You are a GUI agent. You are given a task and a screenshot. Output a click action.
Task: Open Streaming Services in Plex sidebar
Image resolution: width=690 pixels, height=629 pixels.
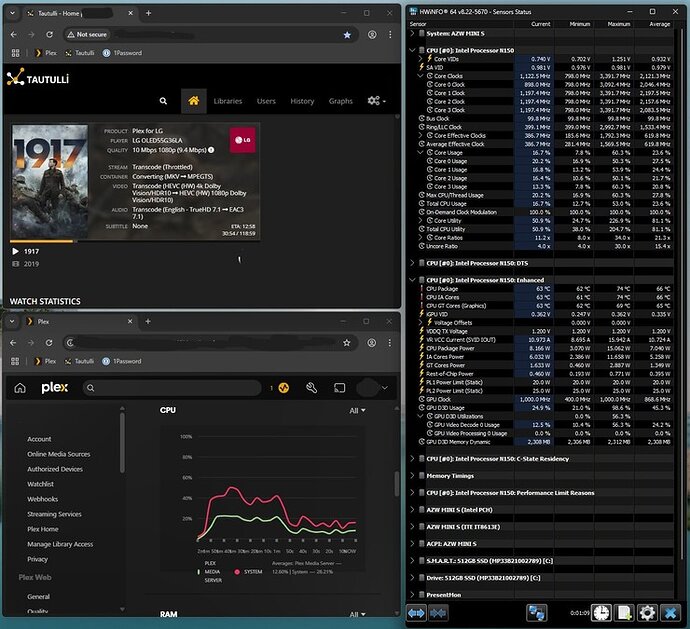(54, 514)
